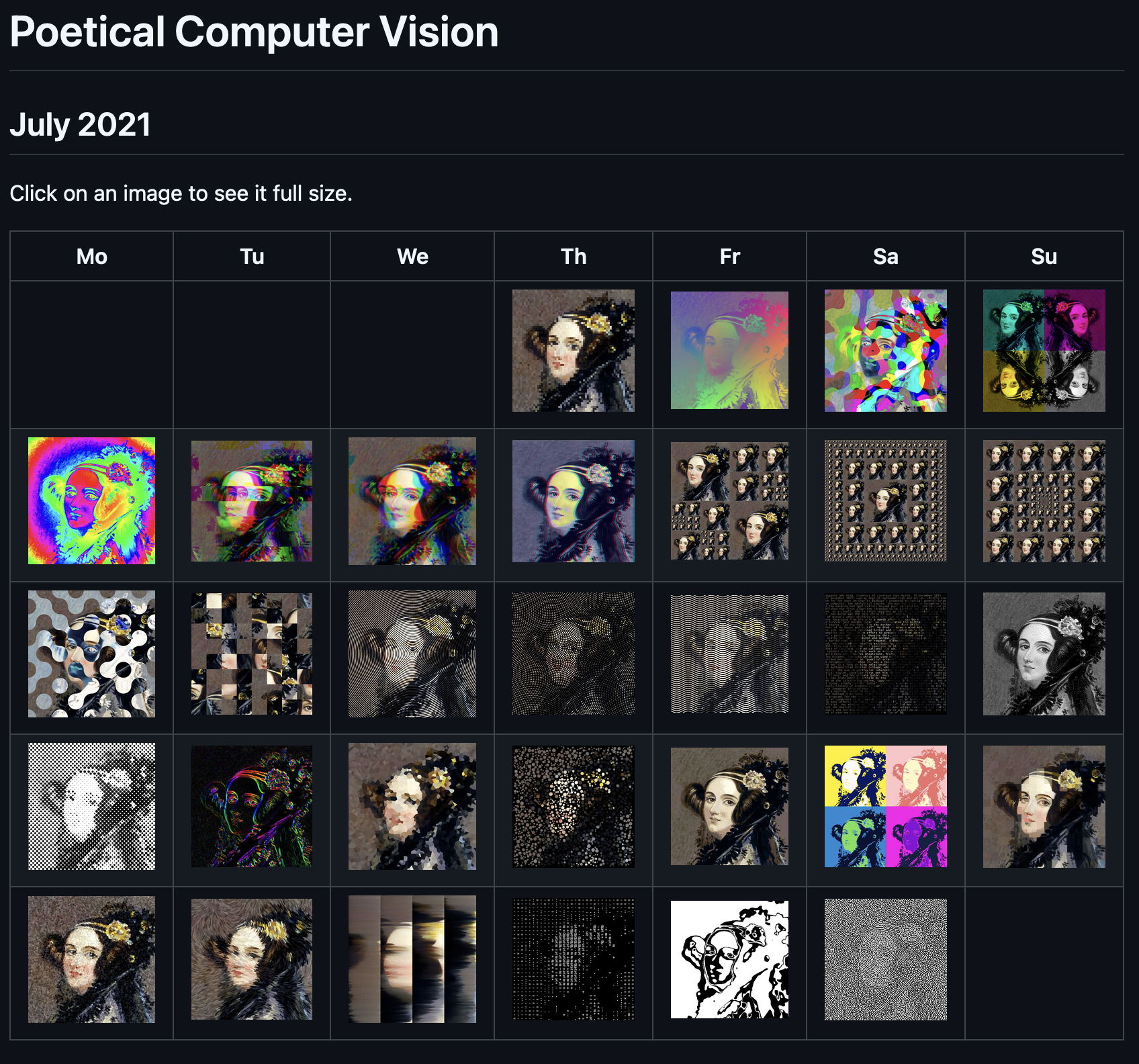The height and width of the screenshot is (1064, 1139).
Task: Click the "July 2021" heading
Action: 80,125
